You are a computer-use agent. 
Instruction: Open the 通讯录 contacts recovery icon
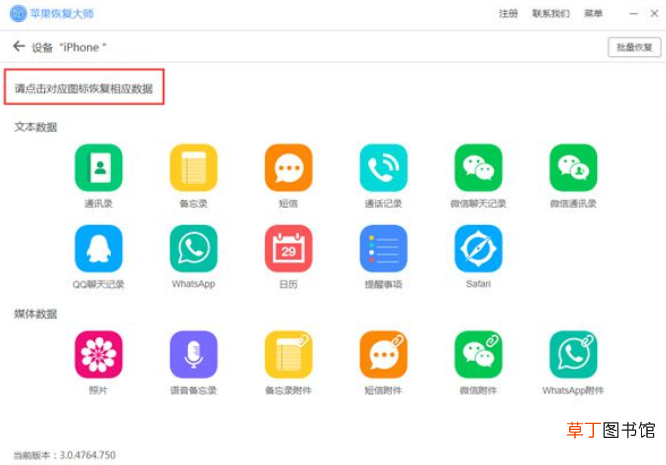[99, 168]
